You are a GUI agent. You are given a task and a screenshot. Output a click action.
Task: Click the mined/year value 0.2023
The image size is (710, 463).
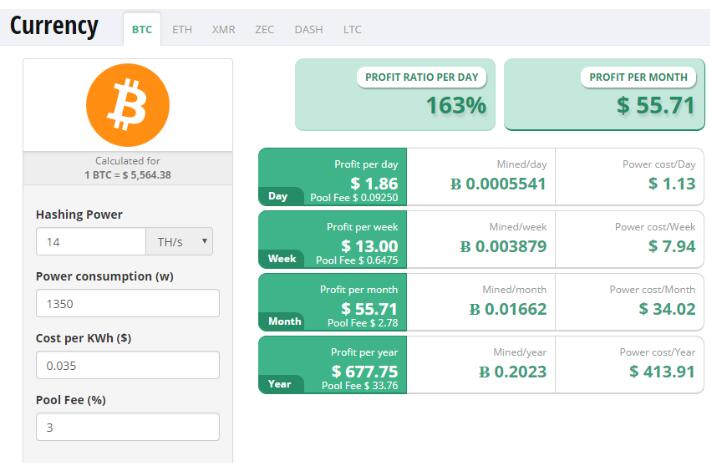point(520,372)
